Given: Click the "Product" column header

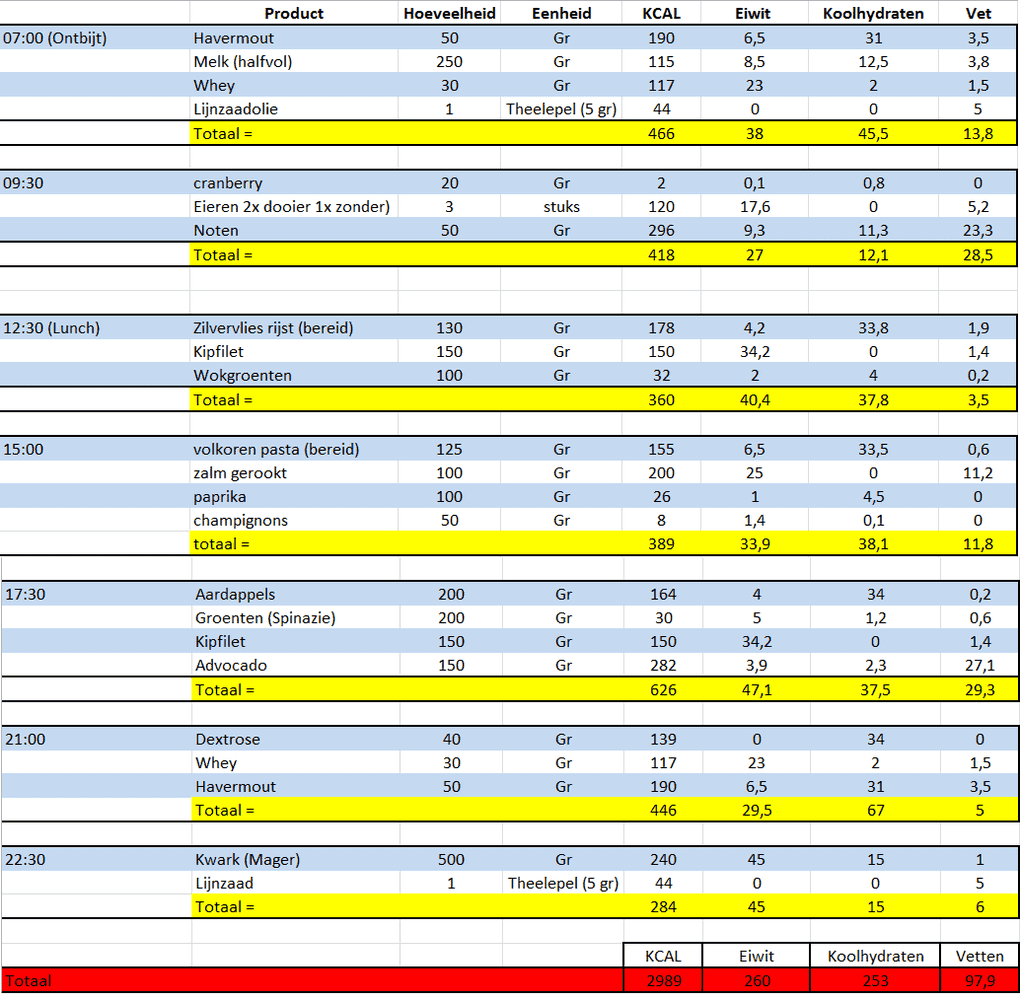Looking at the screenshot, I should [294, 14].
